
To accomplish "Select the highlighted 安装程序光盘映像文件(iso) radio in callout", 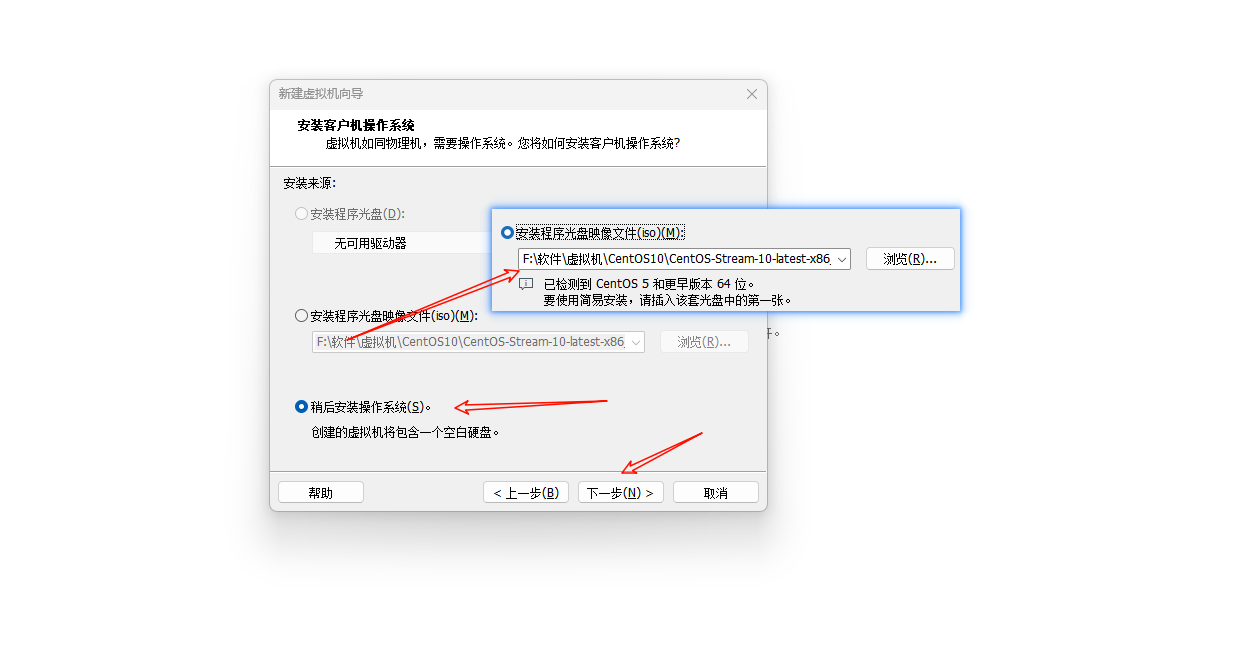I will pyautogui.click(x=507, y=233).
